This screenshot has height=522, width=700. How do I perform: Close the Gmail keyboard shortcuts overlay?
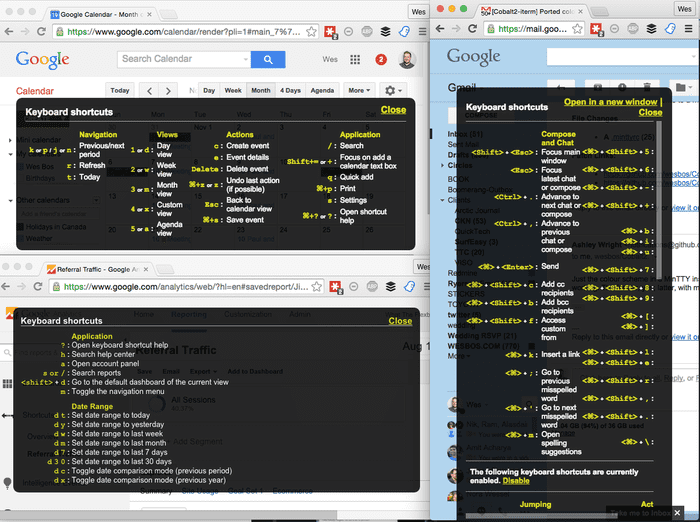click(650, 113)
